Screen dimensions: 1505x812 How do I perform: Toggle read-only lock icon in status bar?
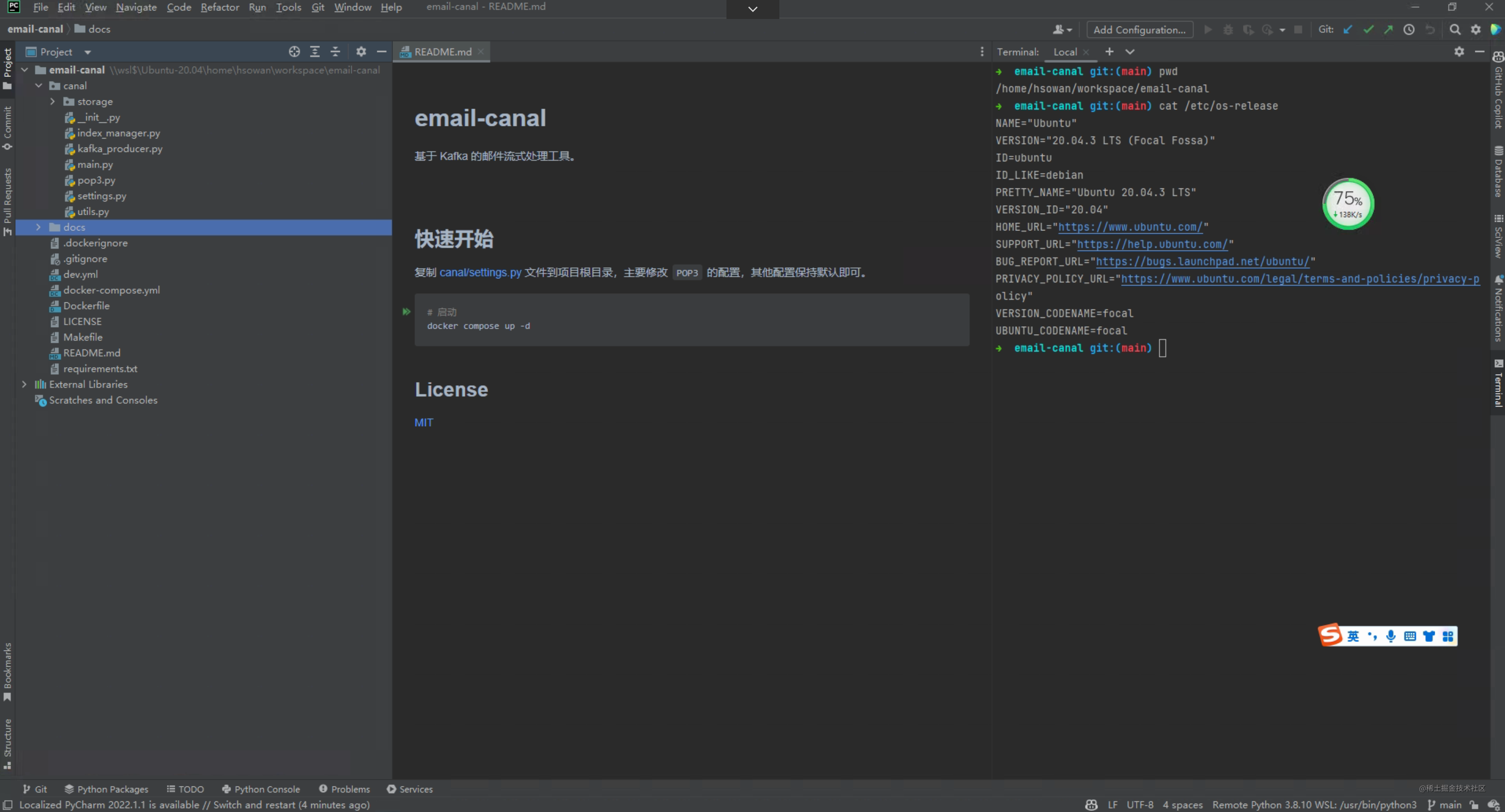[1474, 805]
